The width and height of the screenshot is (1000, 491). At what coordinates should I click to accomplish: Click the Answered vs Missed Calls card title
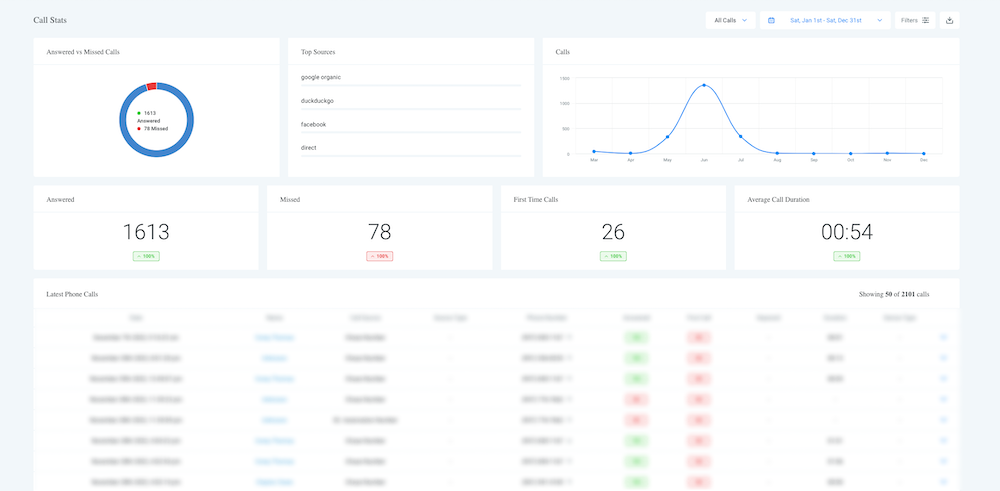(x=83, y=52)
